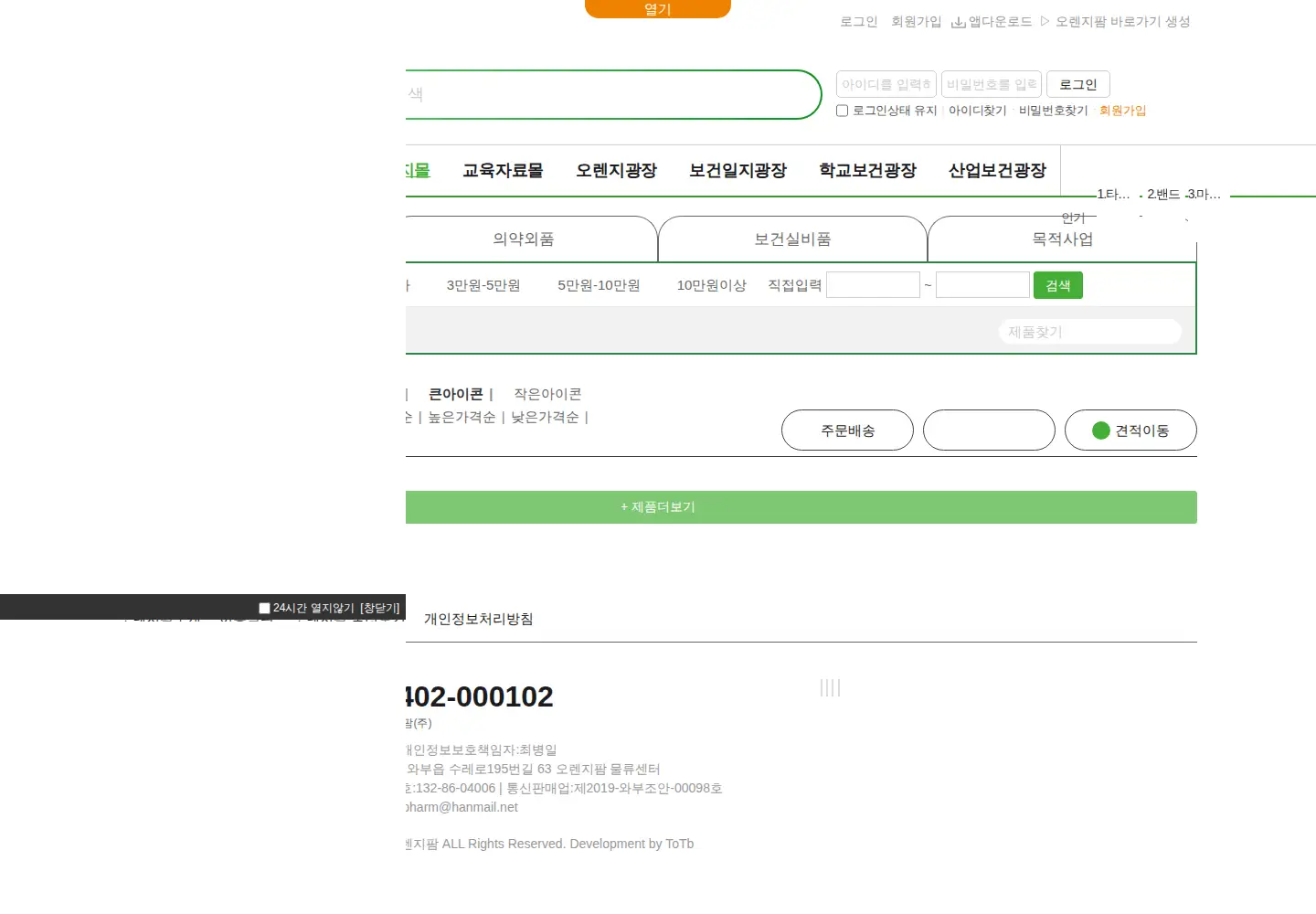Click the orange 회원가입 link
The image size is (1316, 914).
pos(1122,111)
